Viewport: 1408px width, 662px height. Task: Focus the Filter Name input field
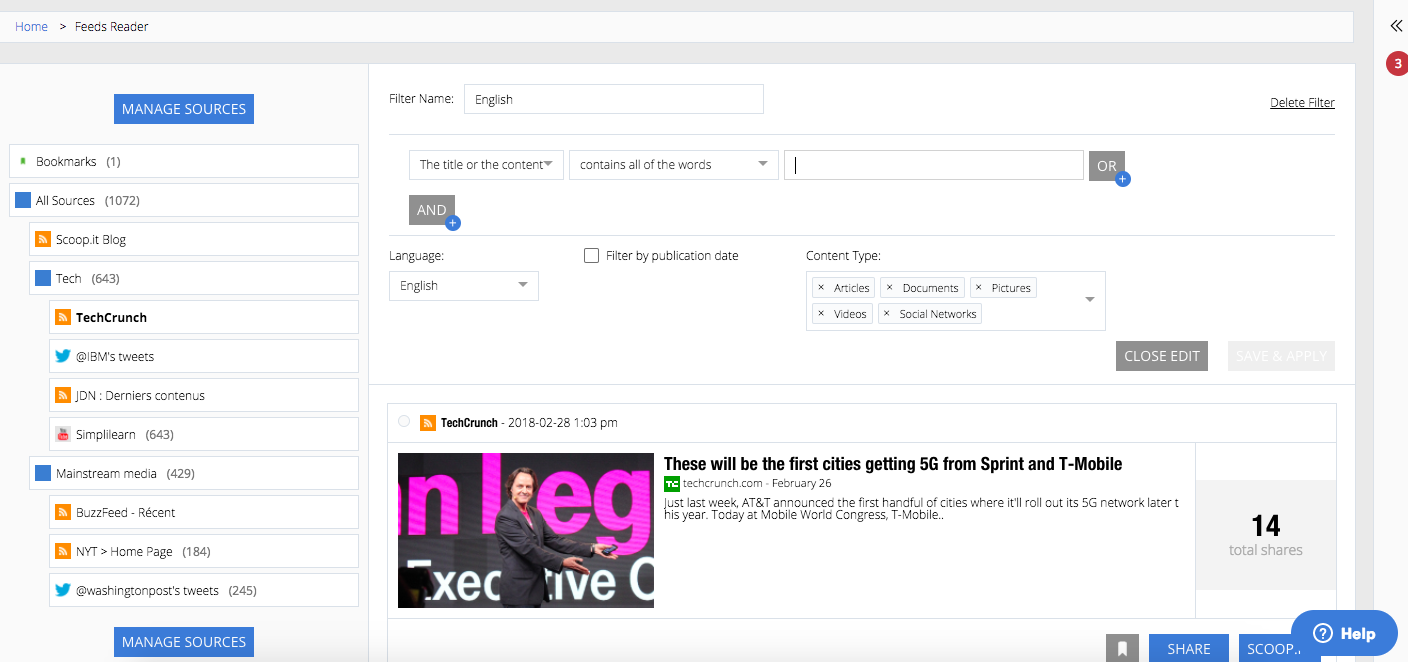click(614, 99)
